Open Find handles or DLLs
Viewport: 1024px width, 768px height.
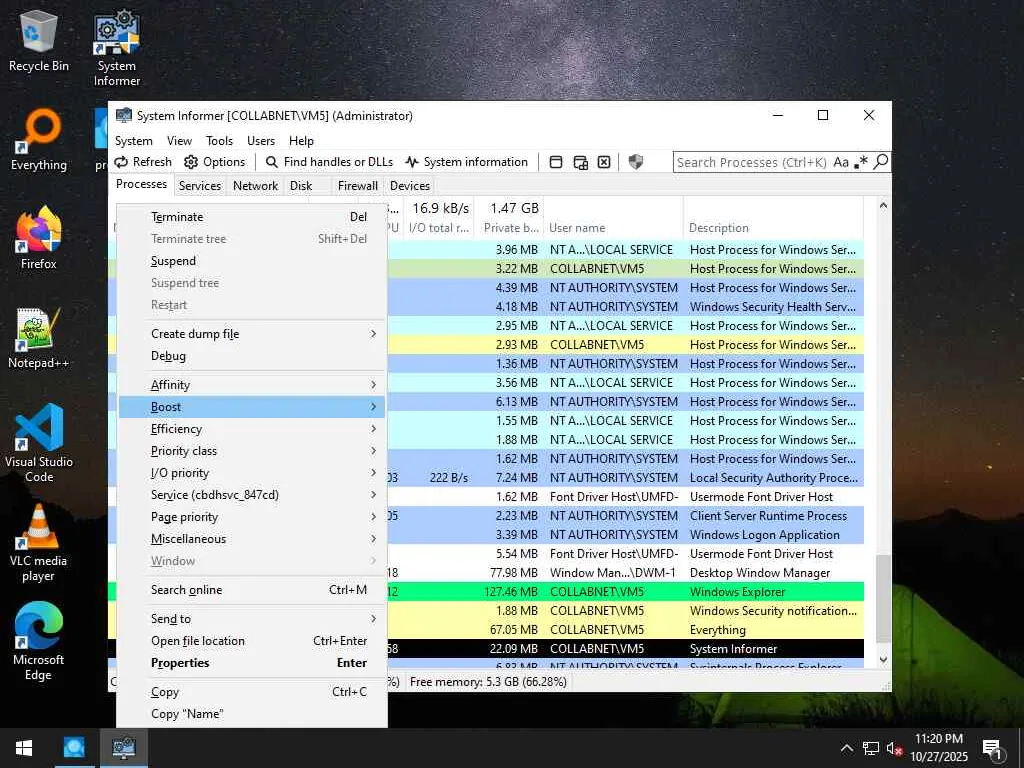coord(329,162)
